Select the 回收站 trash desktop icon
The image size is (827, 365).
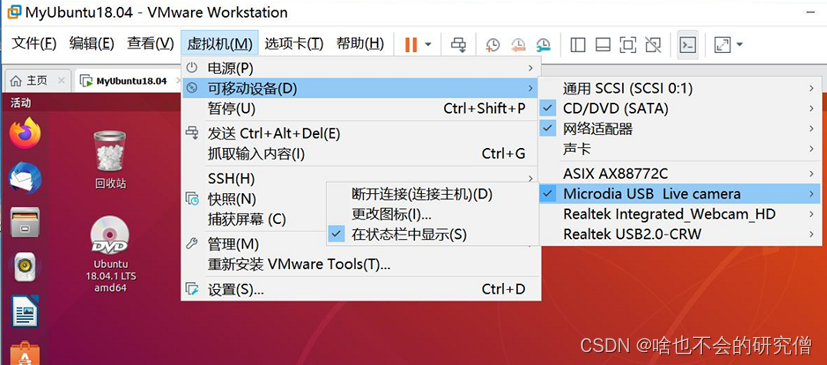click(110, 159)
